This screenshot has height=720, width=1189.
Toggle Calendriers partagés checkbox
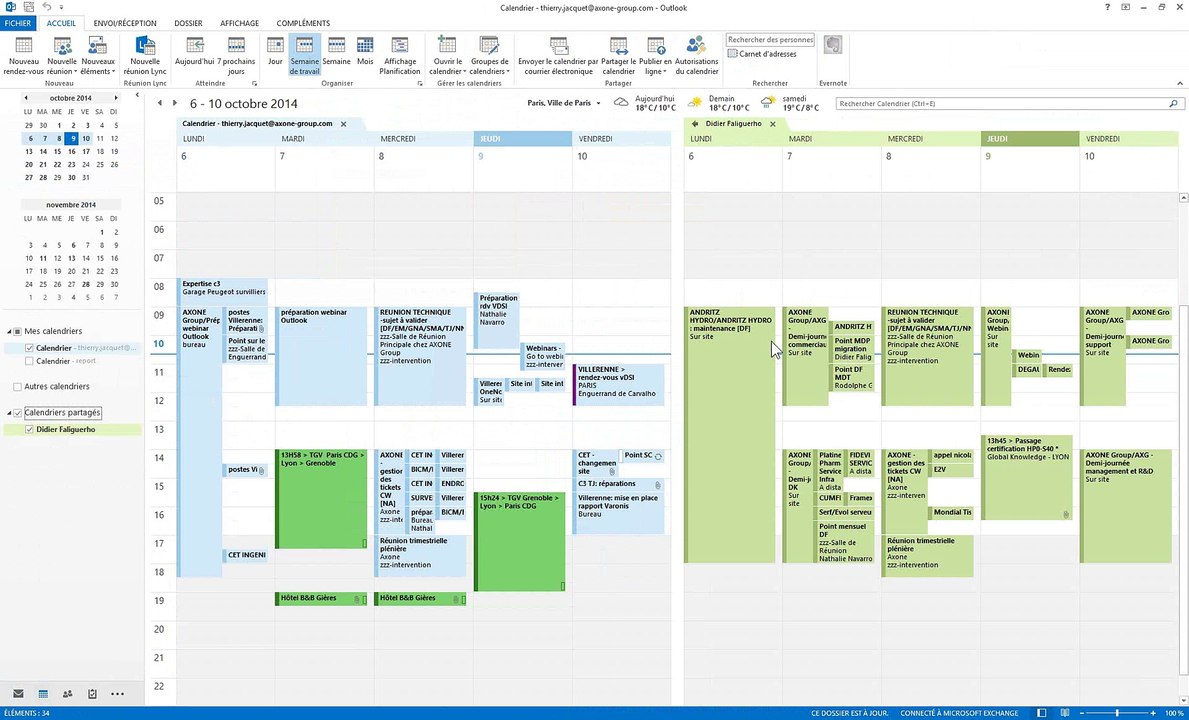(18, 413)
